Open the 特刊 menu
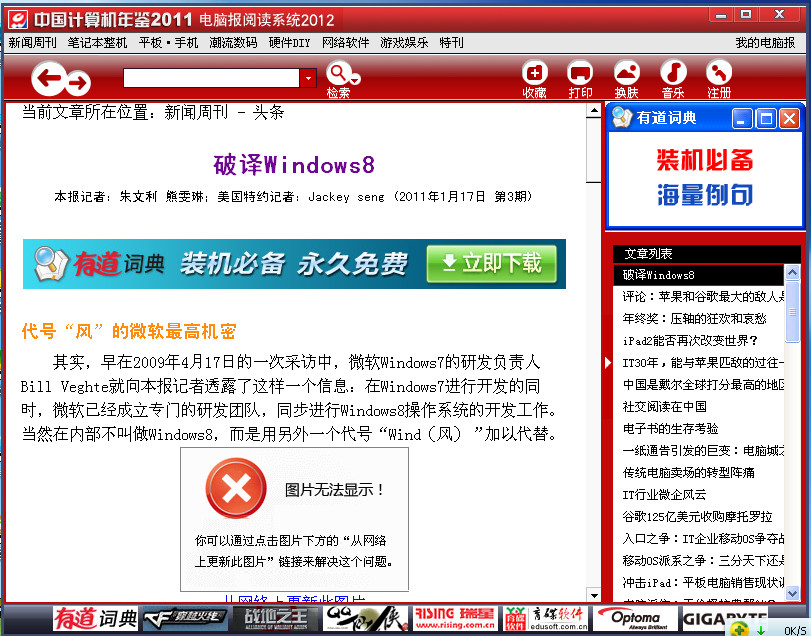This screenshot has height=636, width=811. (452, 43)
